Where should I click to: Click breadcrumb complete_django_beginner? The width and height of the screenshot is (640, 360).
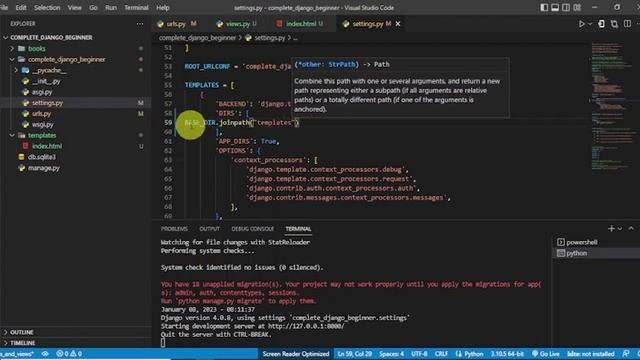(x=197, y=38)
